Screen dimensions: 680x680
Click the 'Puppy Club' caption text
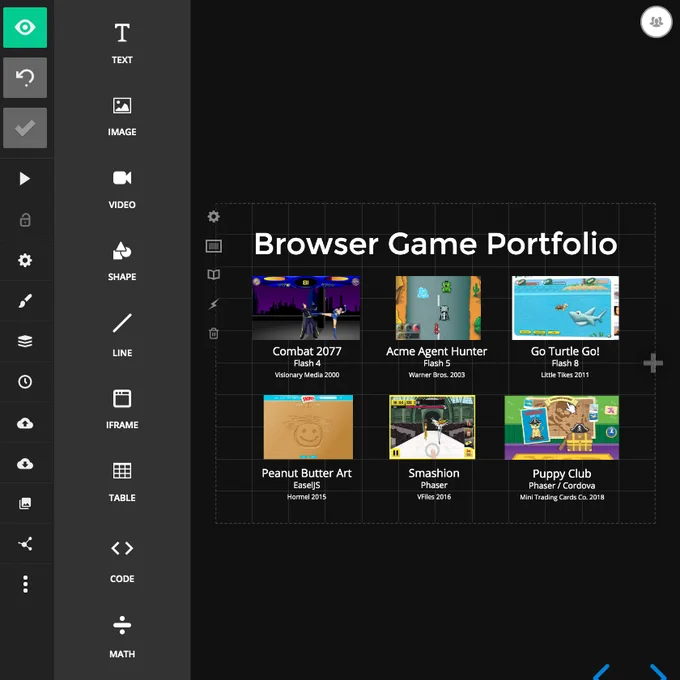coord(562,474)
